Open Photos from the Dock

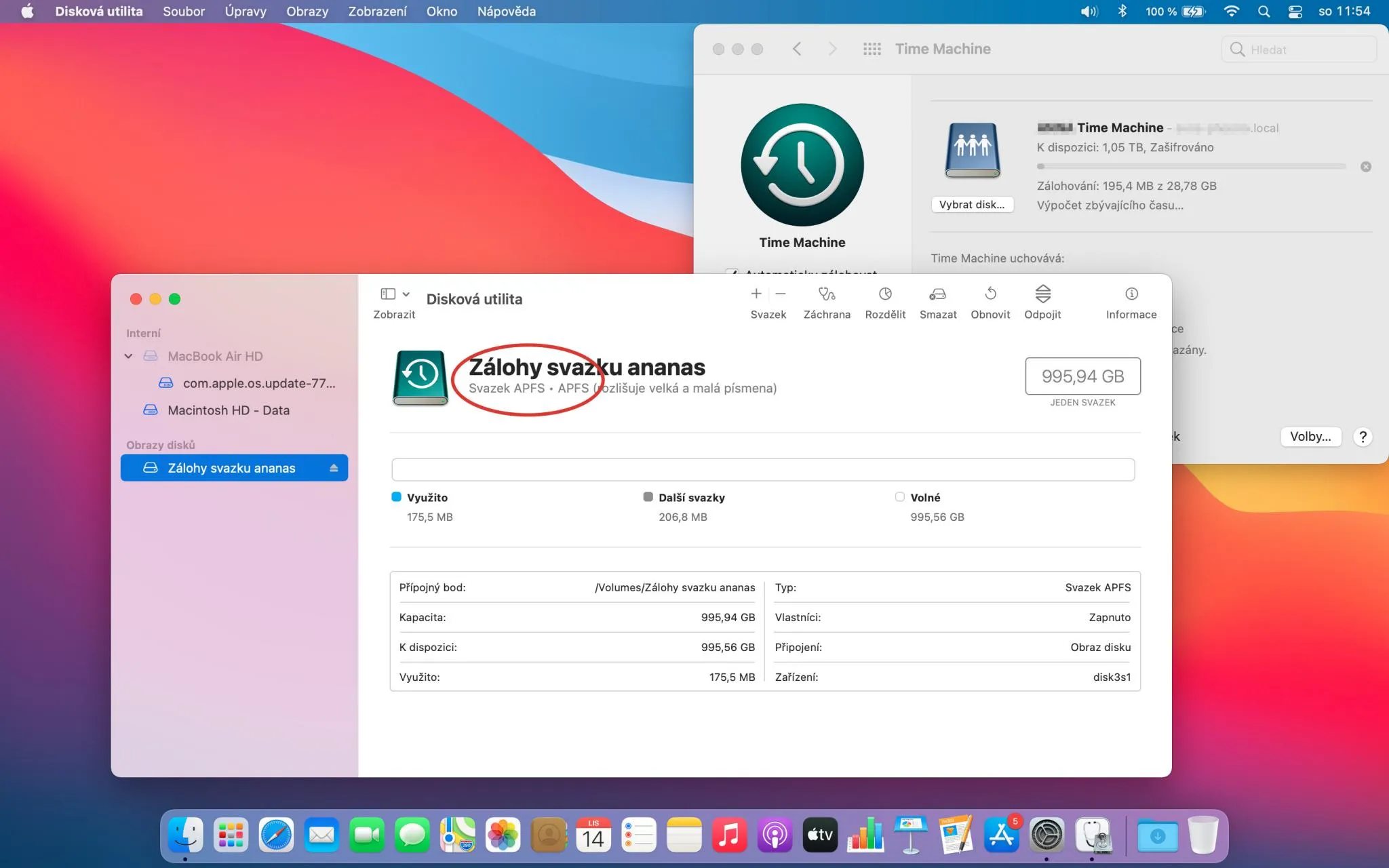(x=503, y=835)
